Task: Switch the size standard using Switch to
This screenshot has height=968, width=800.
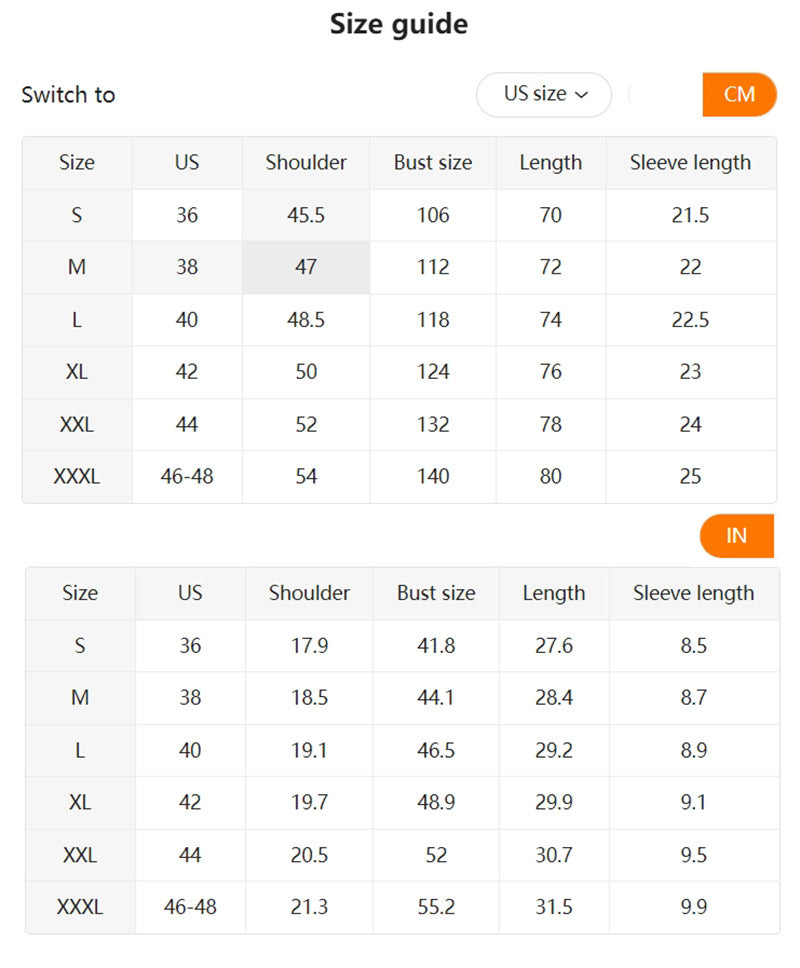Action: (x=68, y=95)
